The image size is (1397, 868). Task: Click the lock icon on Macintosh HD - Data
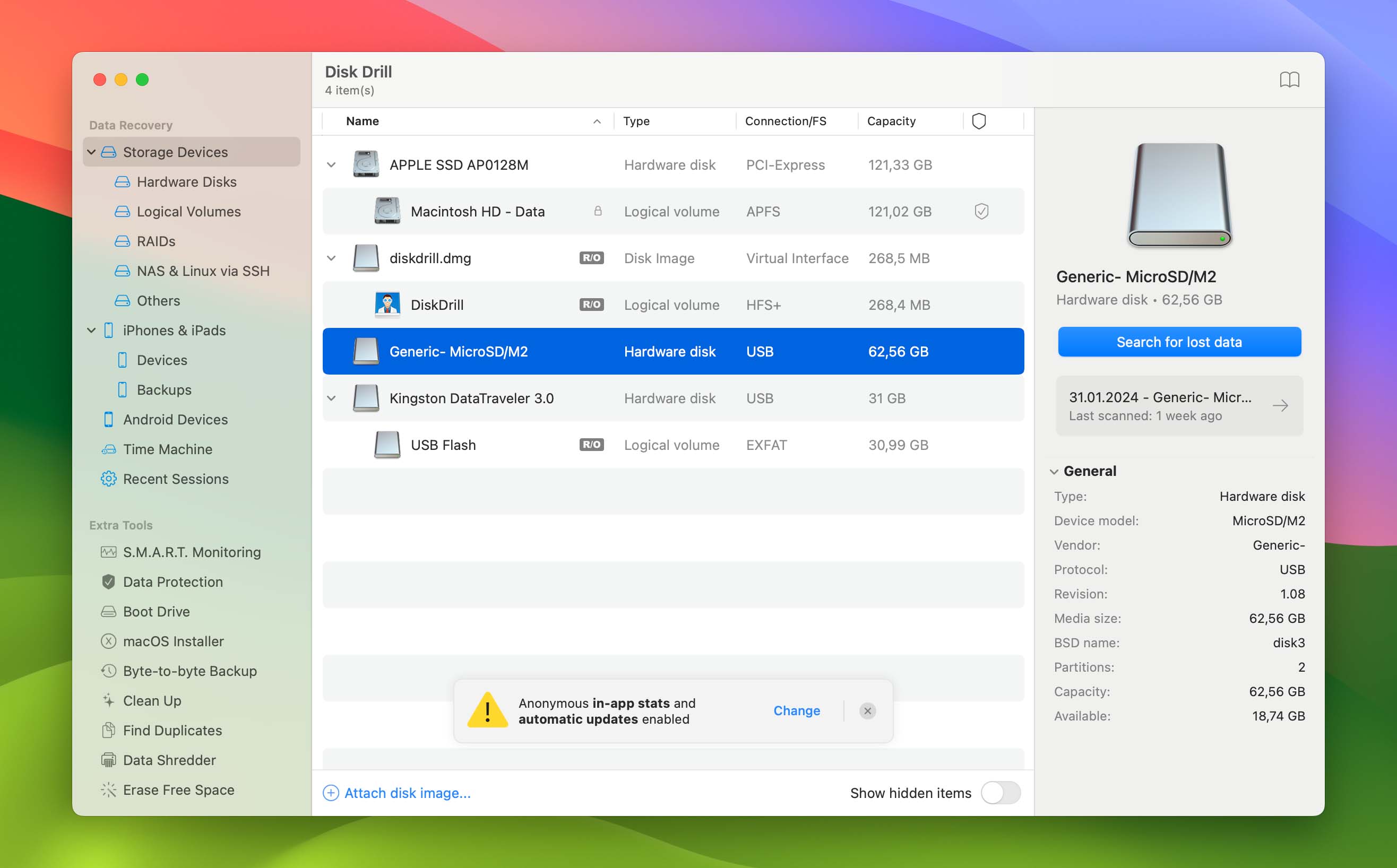tap(598, 211)
